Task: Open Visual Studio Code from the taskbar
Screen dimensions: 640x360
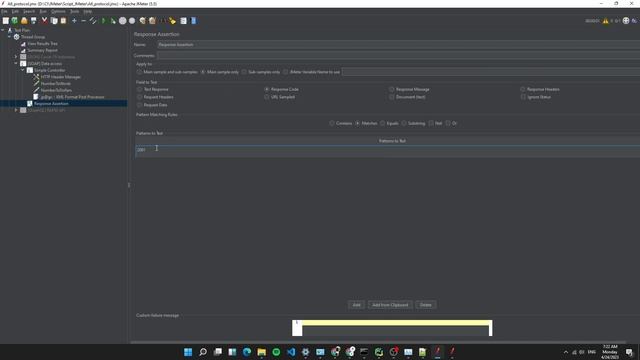Action: (x=291, y=352)
